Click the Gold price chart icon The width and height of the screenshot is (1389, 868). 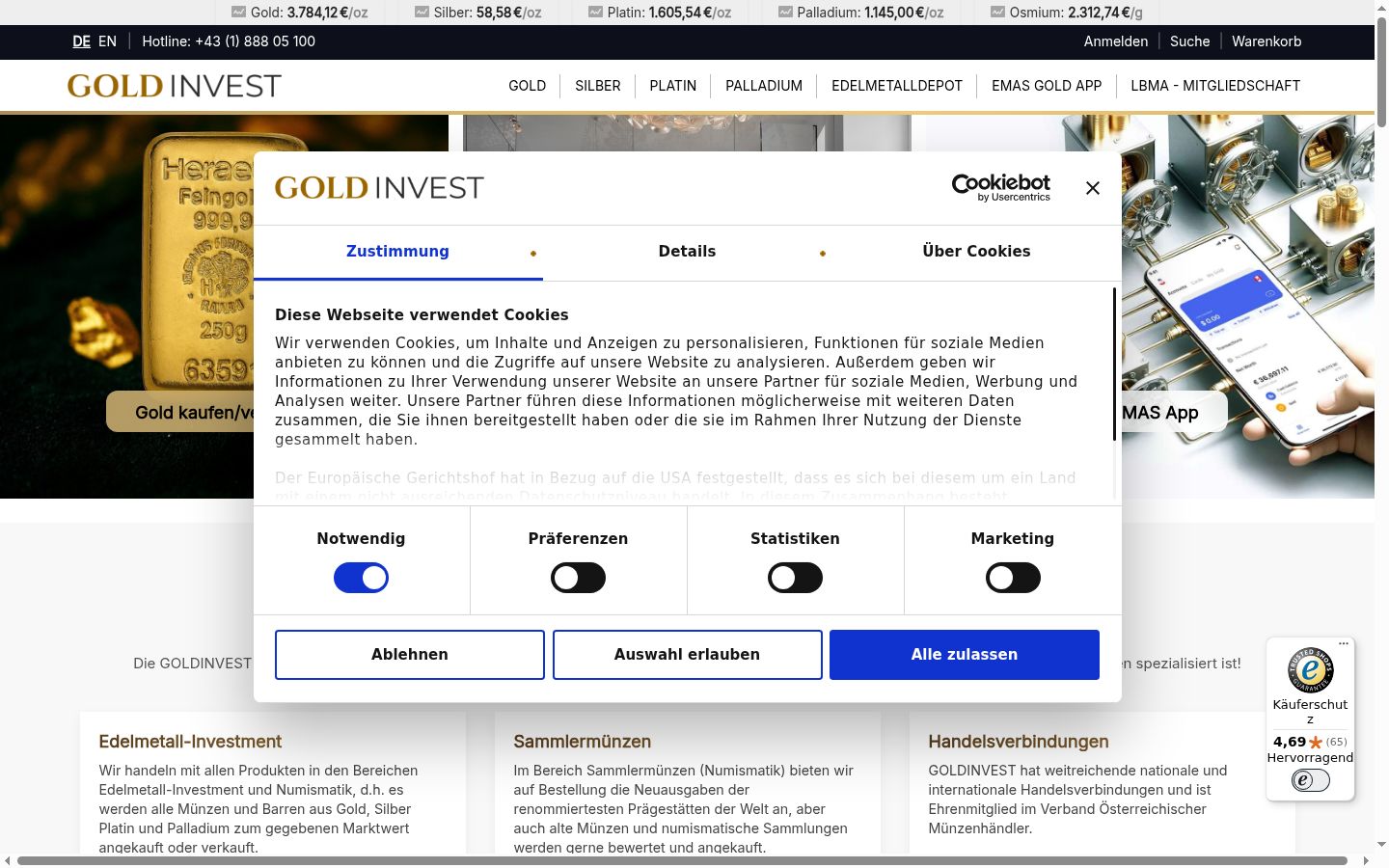238,13
